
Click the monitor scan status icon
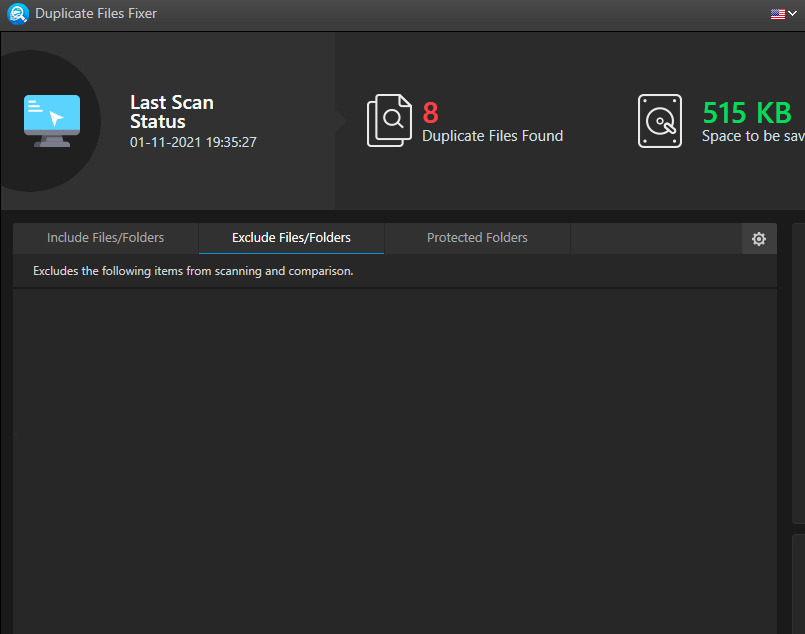tap(52, 121)
